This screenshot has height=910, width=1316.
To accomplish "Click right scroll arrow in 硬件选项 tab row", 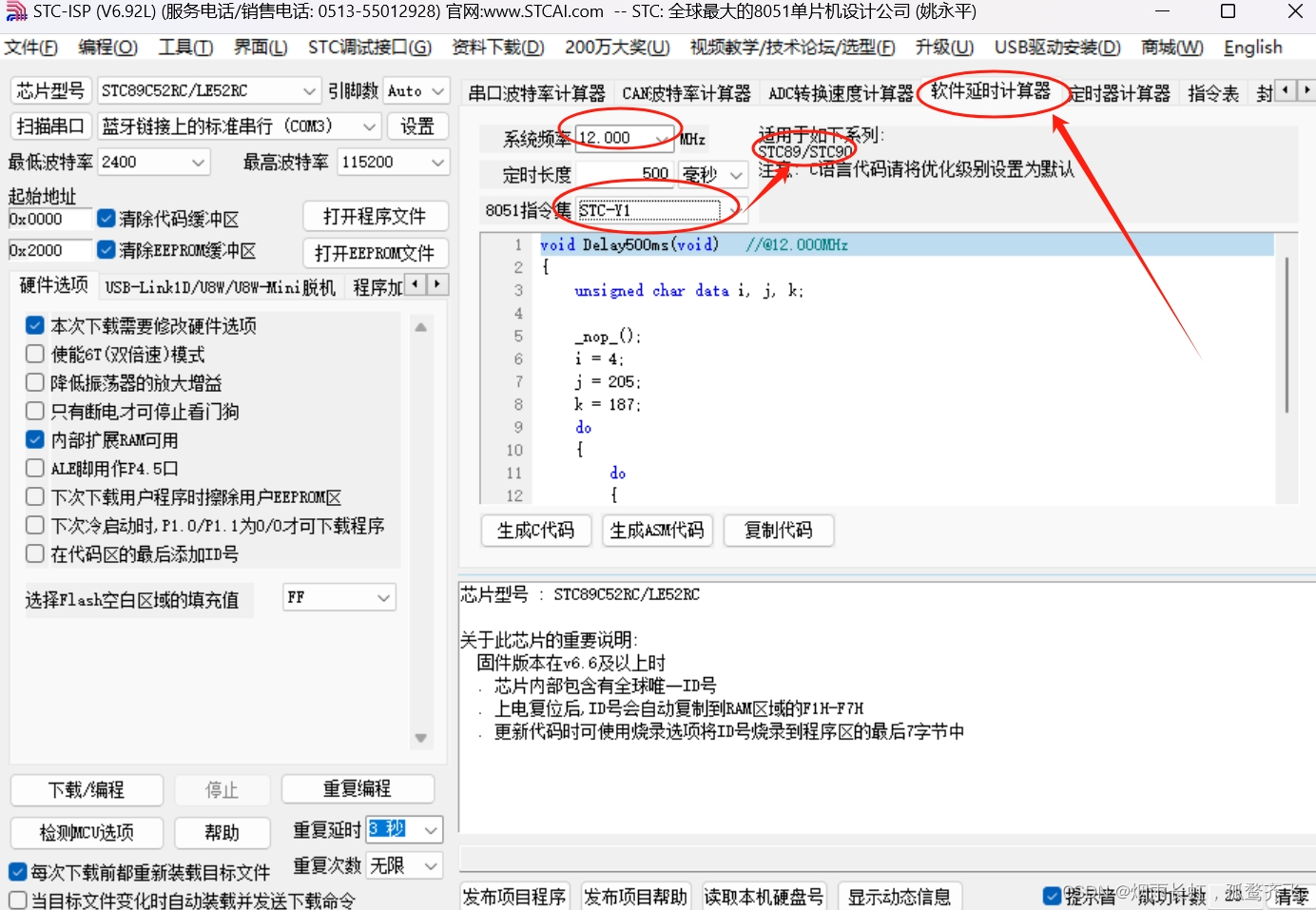I will 436,284.
